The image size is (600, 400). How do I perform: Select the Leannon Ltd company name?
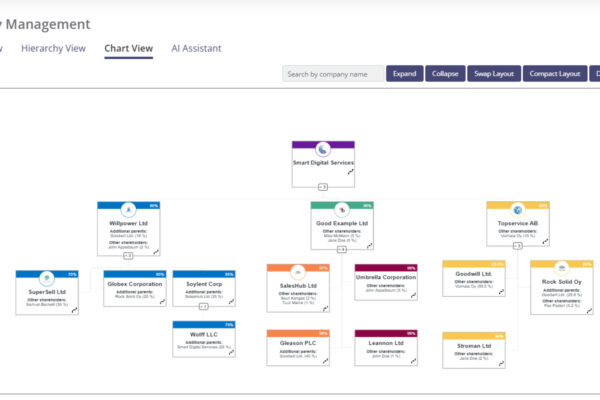click(386, 343)
